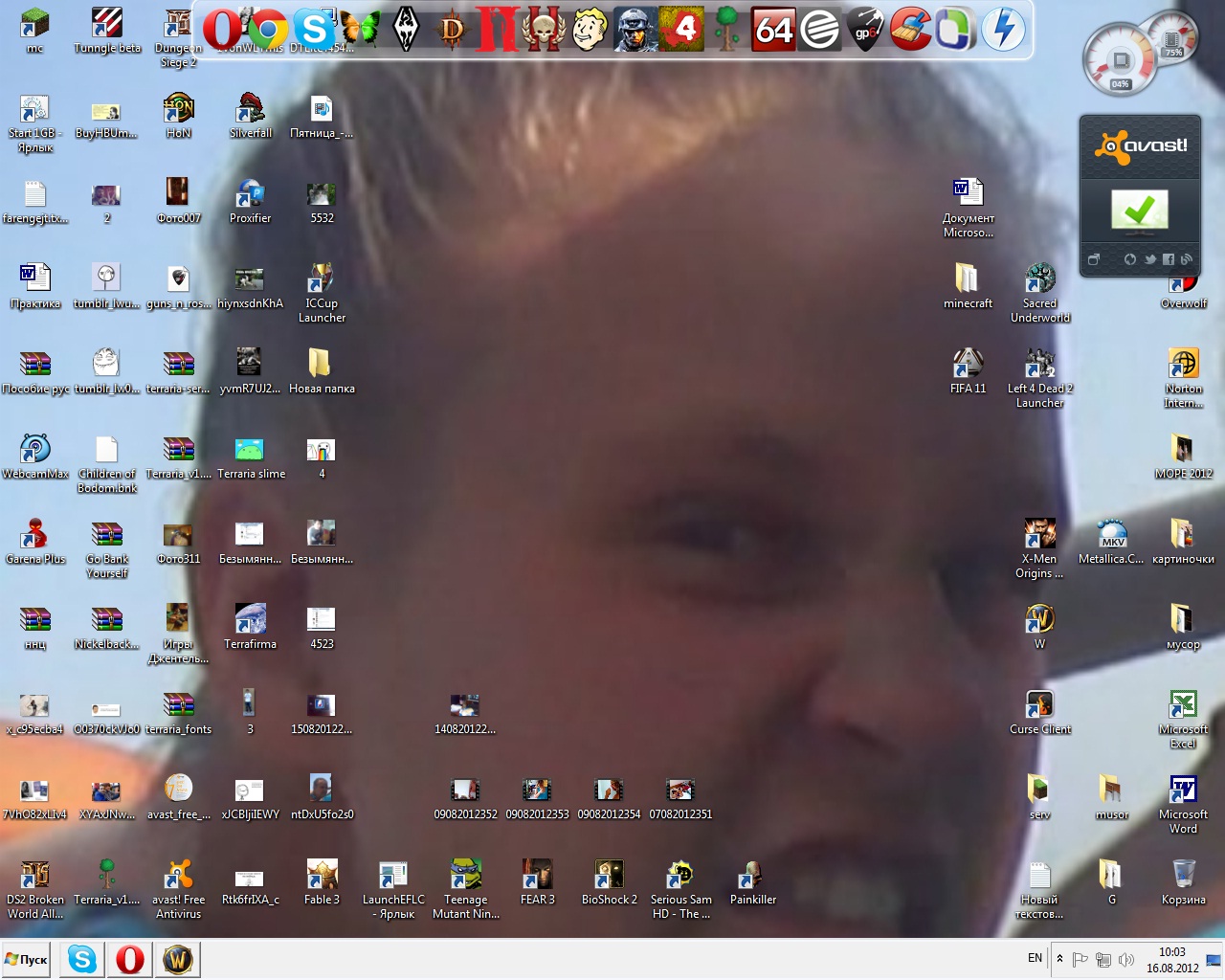This screenshot has height=980, width=1225.
Task: Click the avast gadget update arrows icon
Action: point(1130,259)
